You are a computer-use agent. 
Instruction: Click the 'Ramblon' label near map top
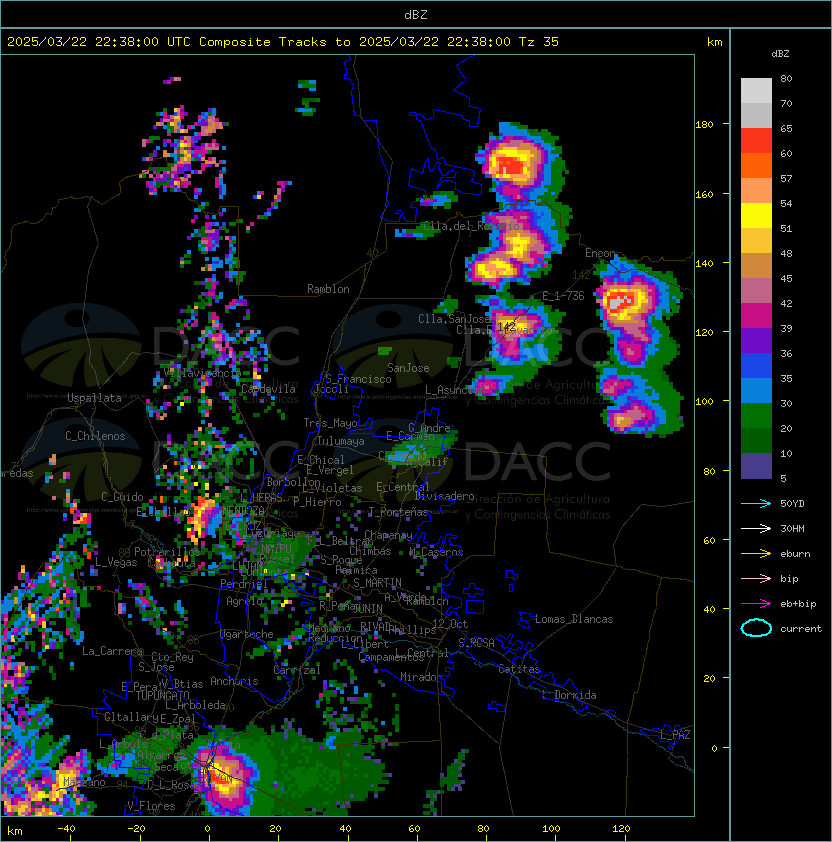point(328,289)
